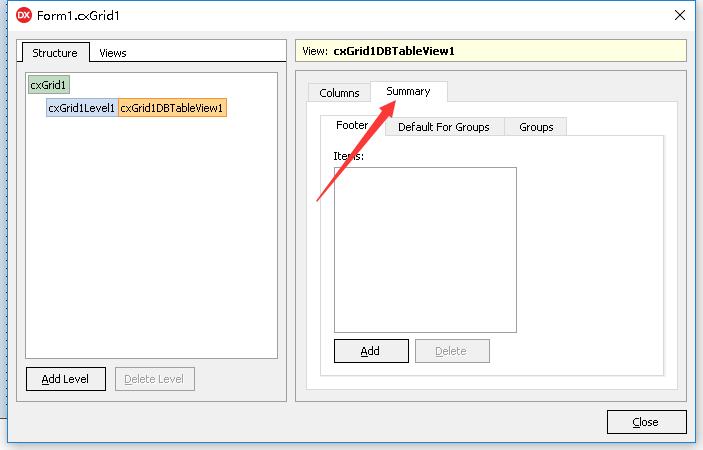Switch to the Columns tab

coord(339,93)
